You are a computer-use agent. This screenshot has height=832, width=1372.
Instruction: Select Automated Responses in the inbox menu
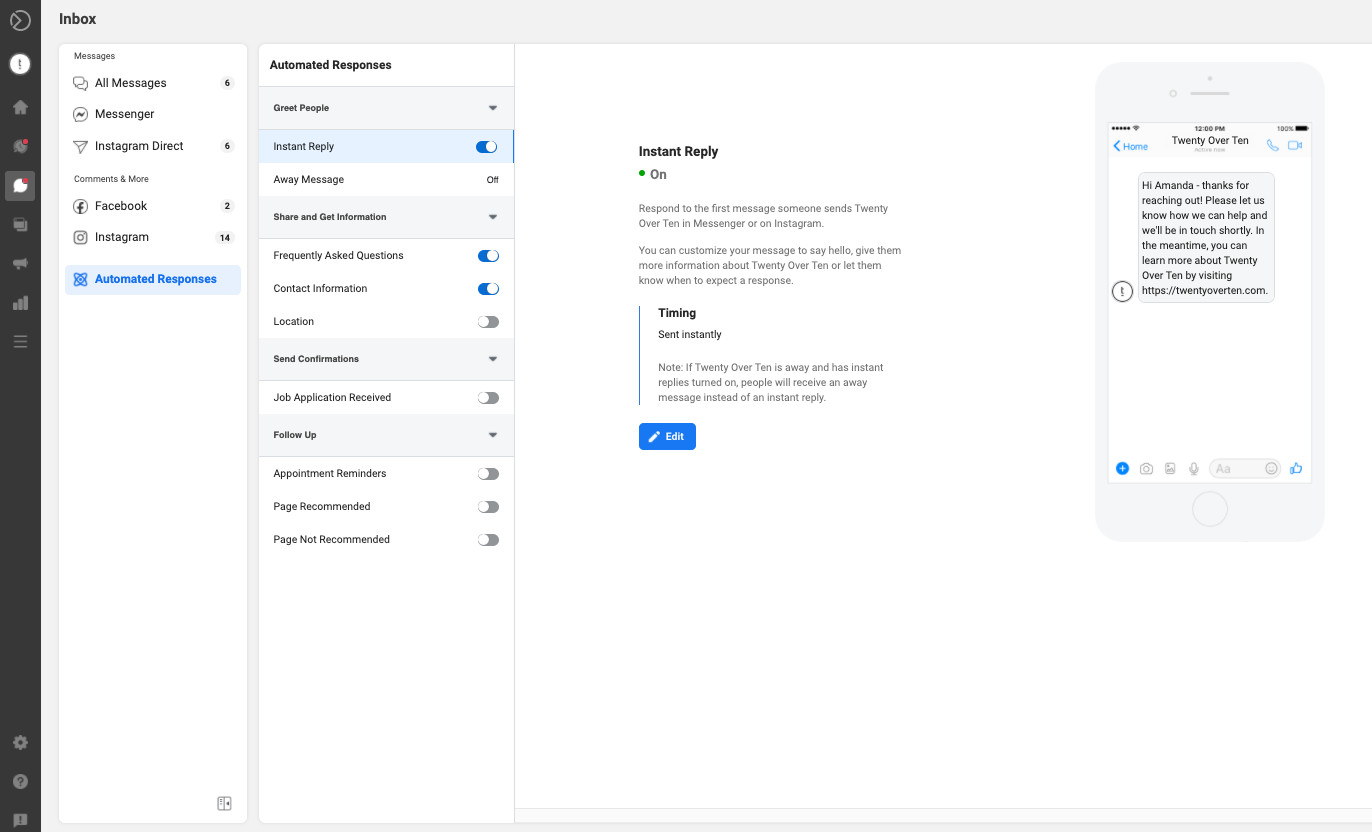153,279
